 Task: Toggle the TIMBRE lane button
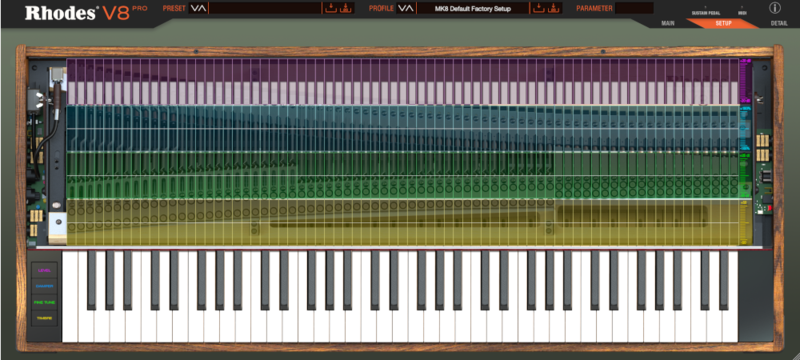click(x=44, y=318)
